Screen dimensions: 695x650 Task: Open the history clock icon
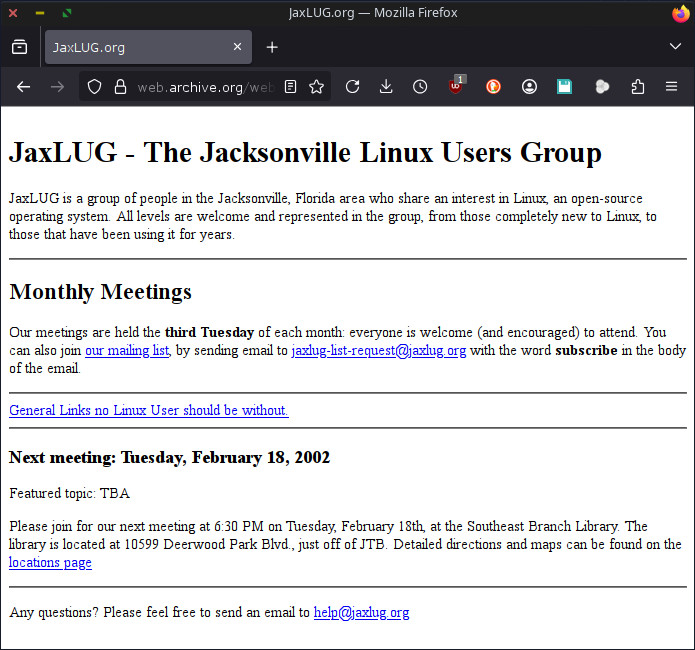coord(420,87)
